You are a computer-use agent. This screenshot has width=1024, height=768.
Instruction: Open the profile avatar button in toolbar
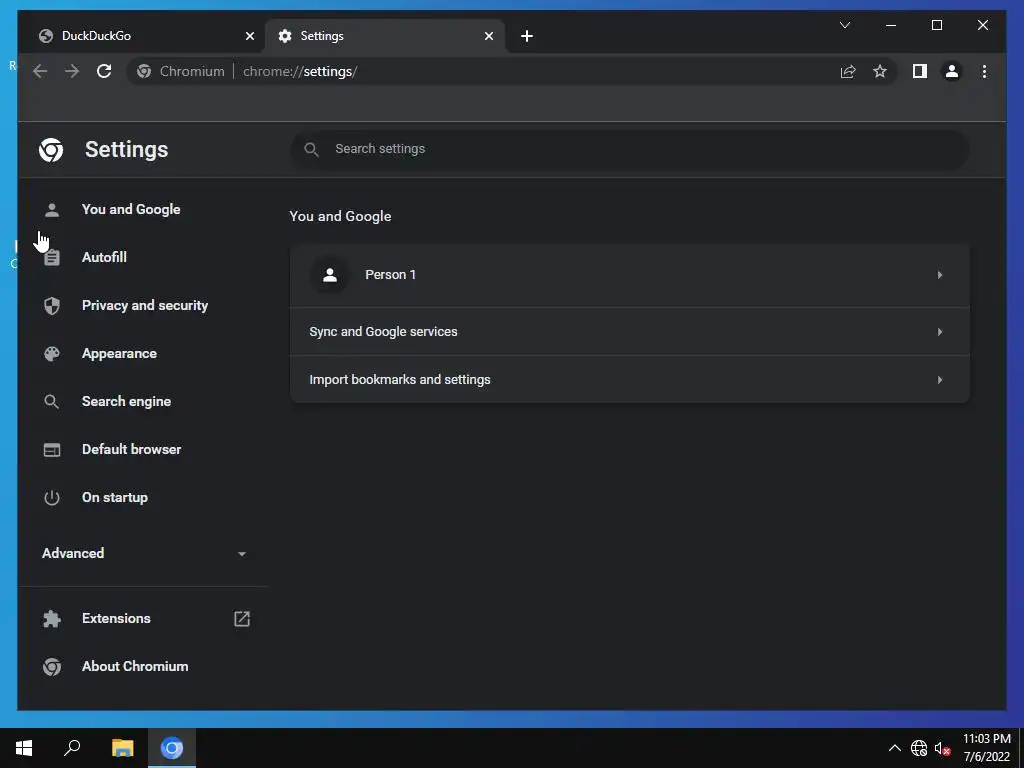952,71
